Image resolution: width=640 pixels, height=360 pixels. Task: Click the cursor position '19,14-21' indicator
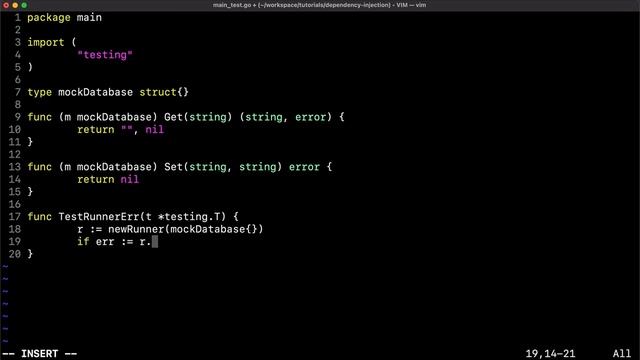point(550,353)
